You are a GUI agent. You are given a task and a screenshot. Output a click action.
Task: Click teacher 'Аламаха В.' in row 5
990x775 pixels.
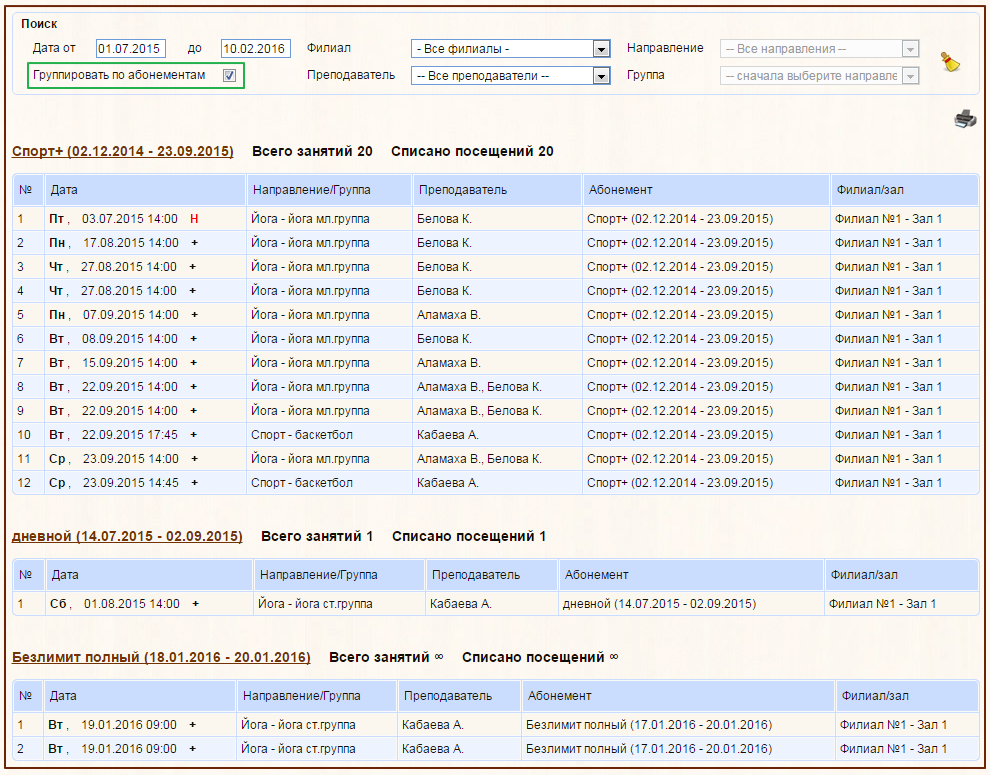pyautogui.click(x=449, y=315)
